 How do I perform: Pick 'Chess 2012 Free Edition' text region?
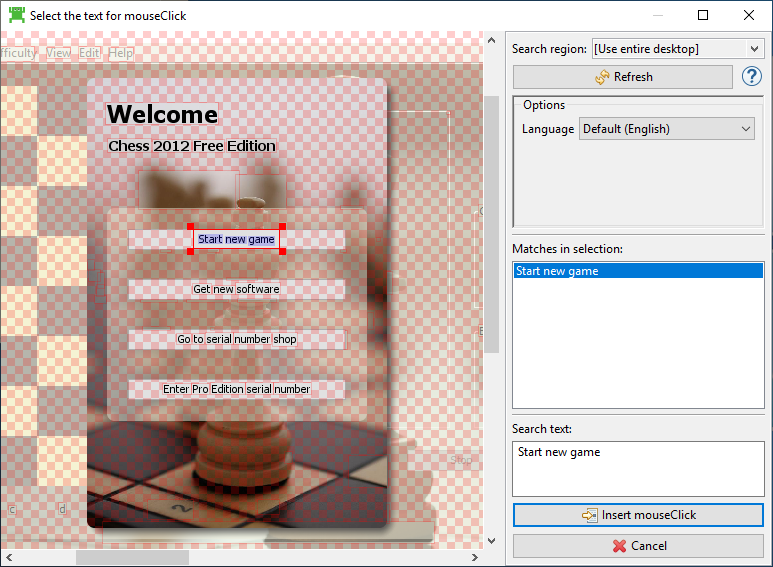(191, 146)
